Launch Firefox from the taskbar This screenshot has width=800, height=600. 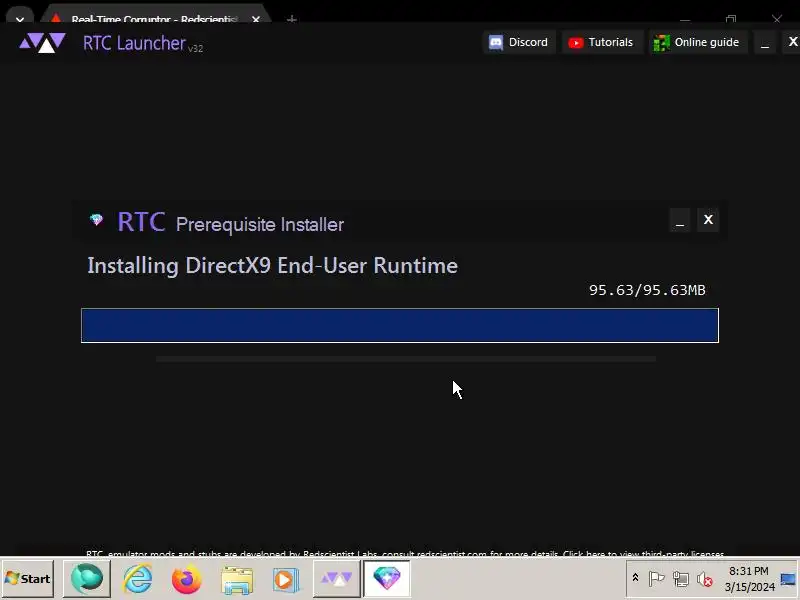187,579
